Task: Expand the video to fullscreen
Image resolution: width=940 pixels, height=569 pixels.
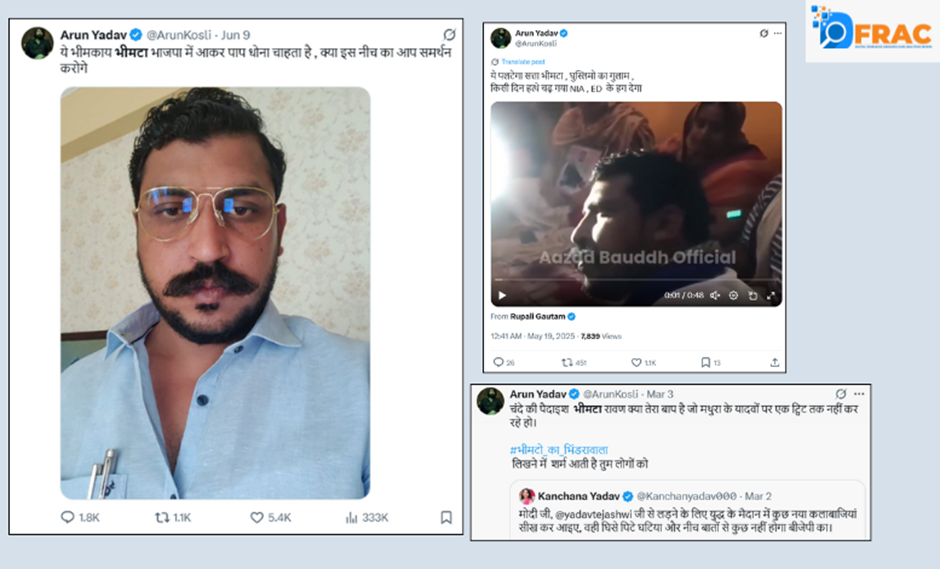Action: click(x=771, y=295)
